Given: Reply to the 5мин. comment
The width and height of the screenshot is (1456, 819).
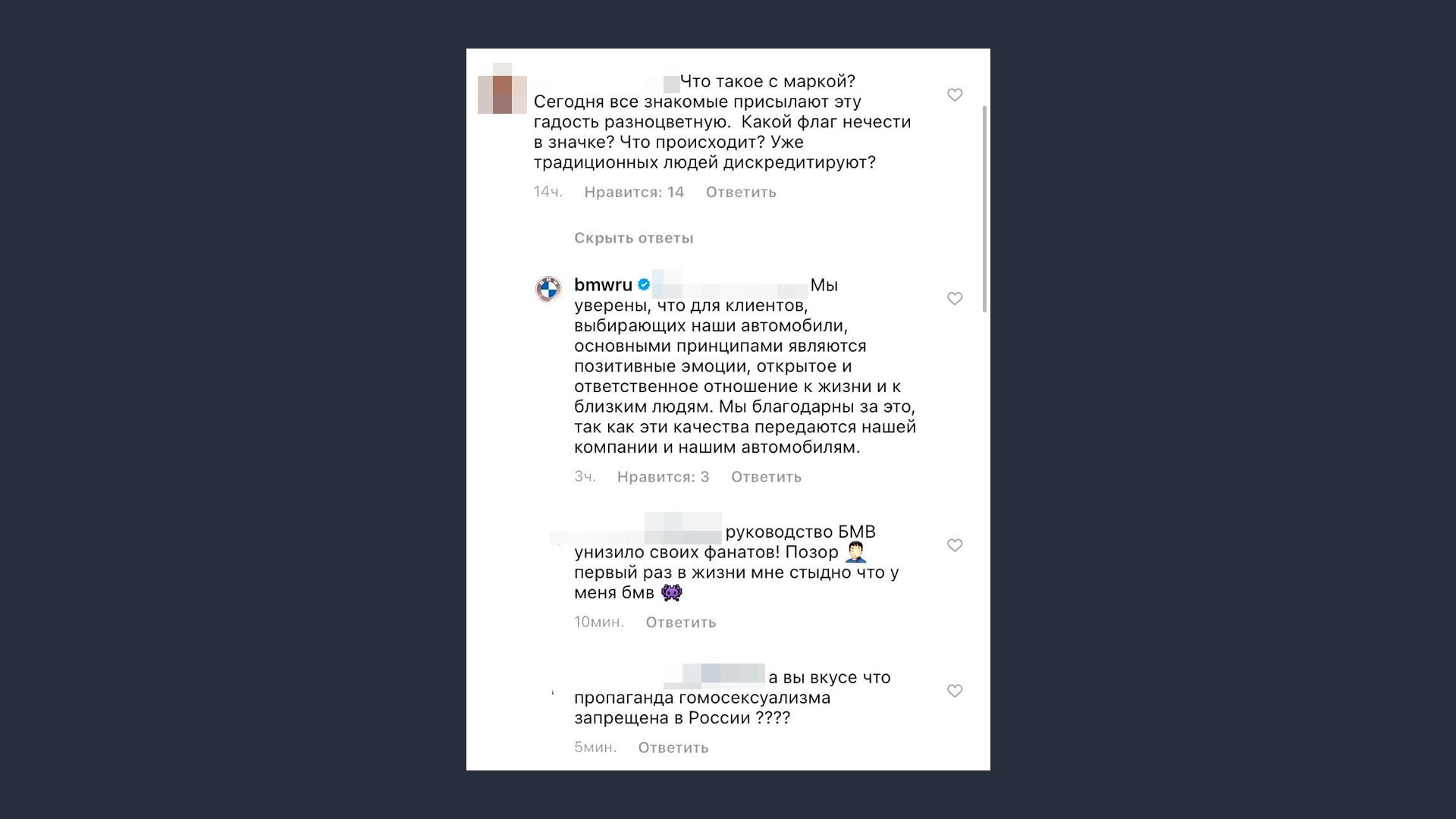Looking at the screenshot, I should coord(673,748).
